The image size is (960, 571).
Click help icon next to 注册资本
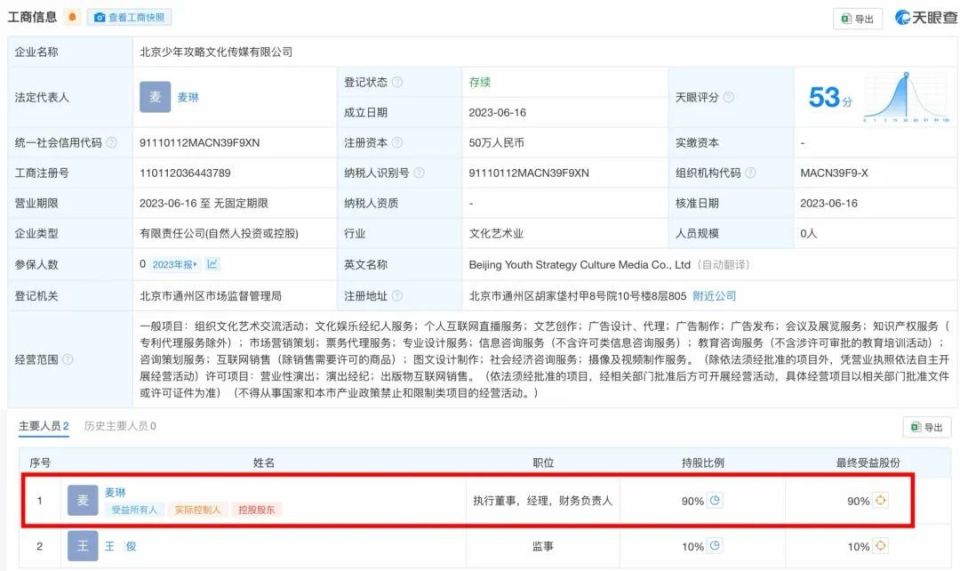397,143
